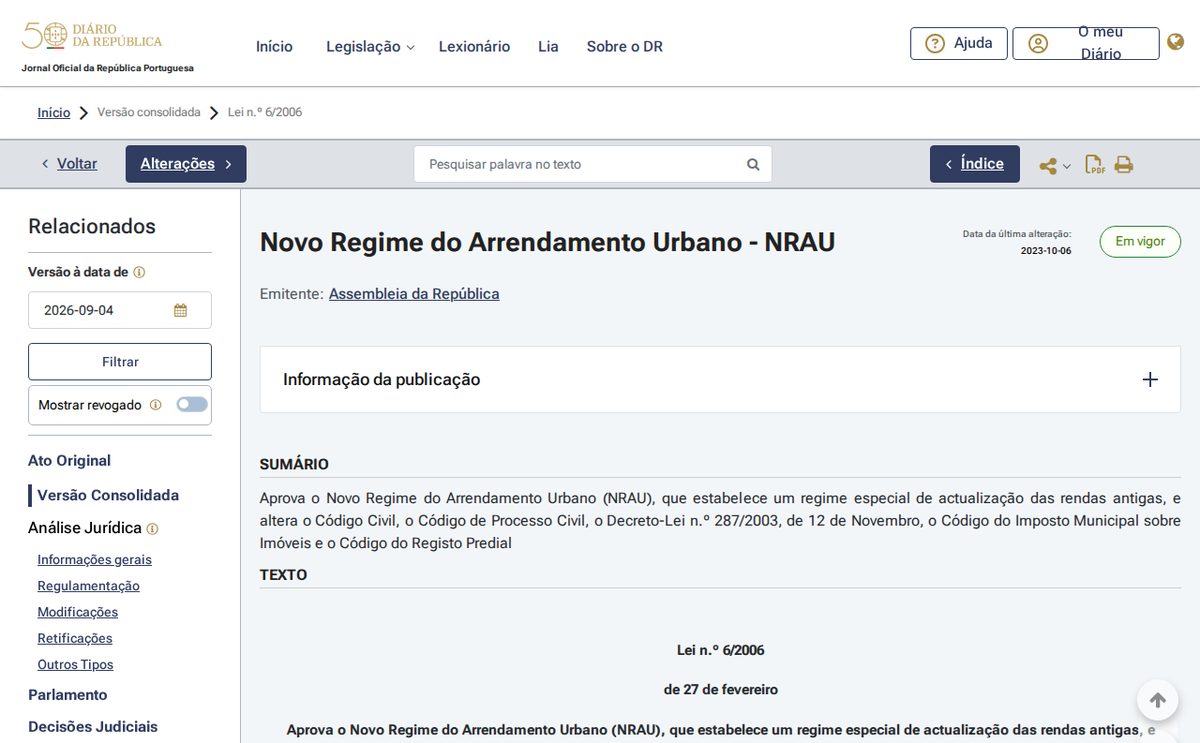
Task: Click the search magnifier icon
Action: coord(753,164)
